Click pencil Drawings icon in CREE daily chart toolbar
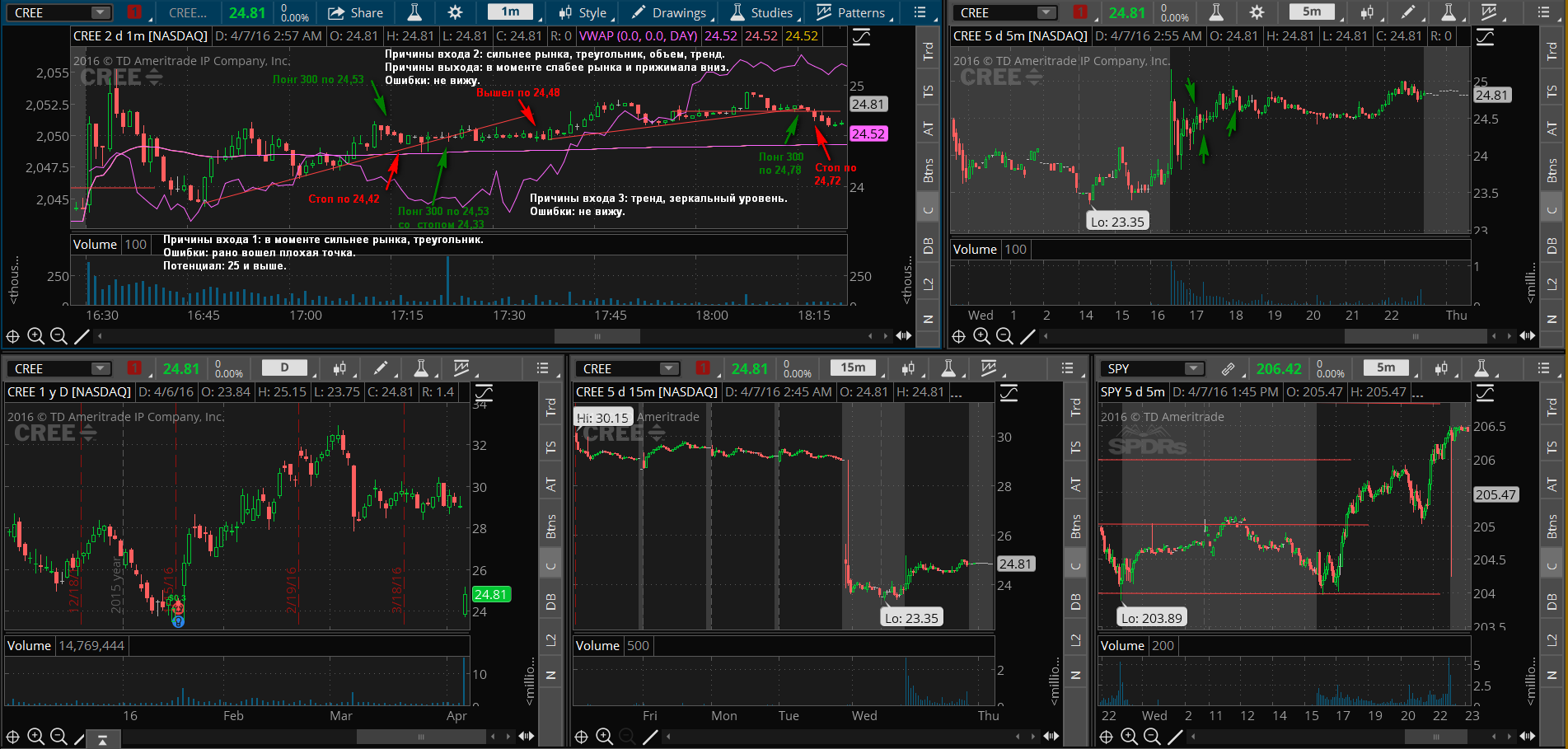Screen dimensions: 1568x749 pos(380,368)
